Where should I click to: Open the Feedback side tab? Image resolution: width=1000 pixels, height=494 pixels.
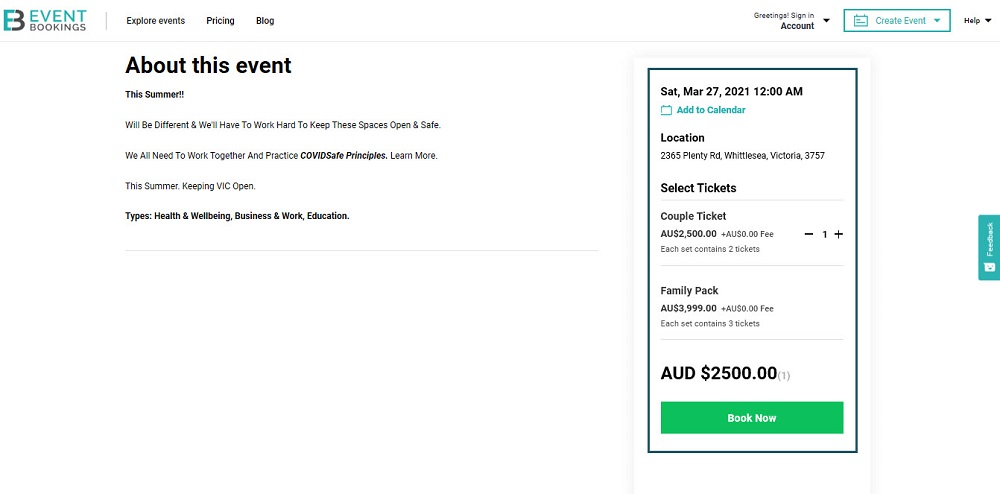989,247
